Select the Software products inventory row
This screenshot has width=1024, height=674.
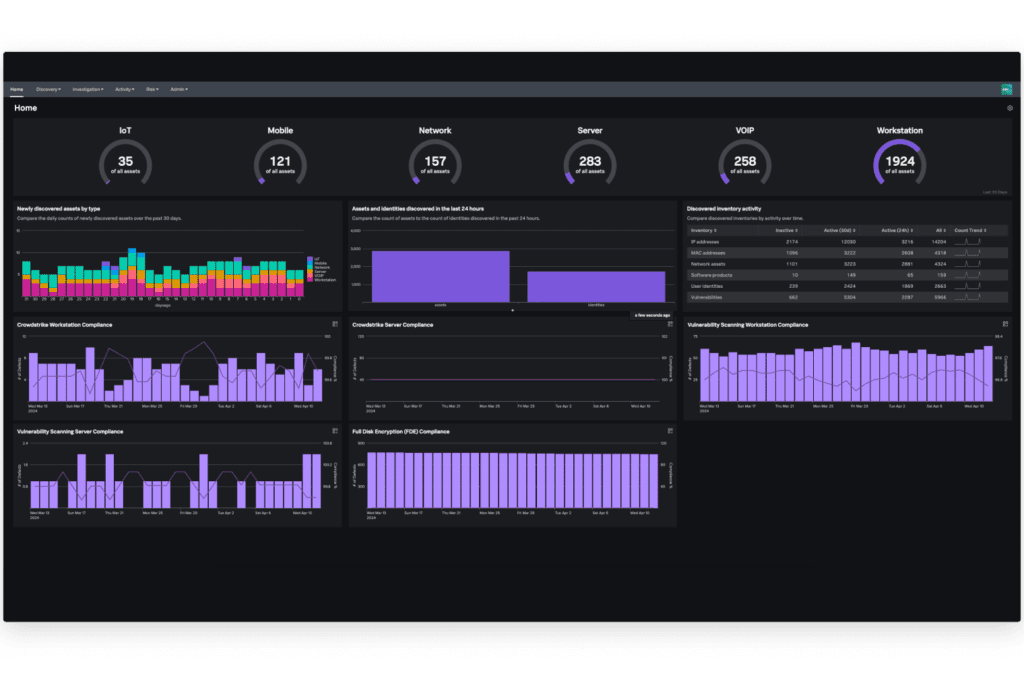(x=846, y=275)
